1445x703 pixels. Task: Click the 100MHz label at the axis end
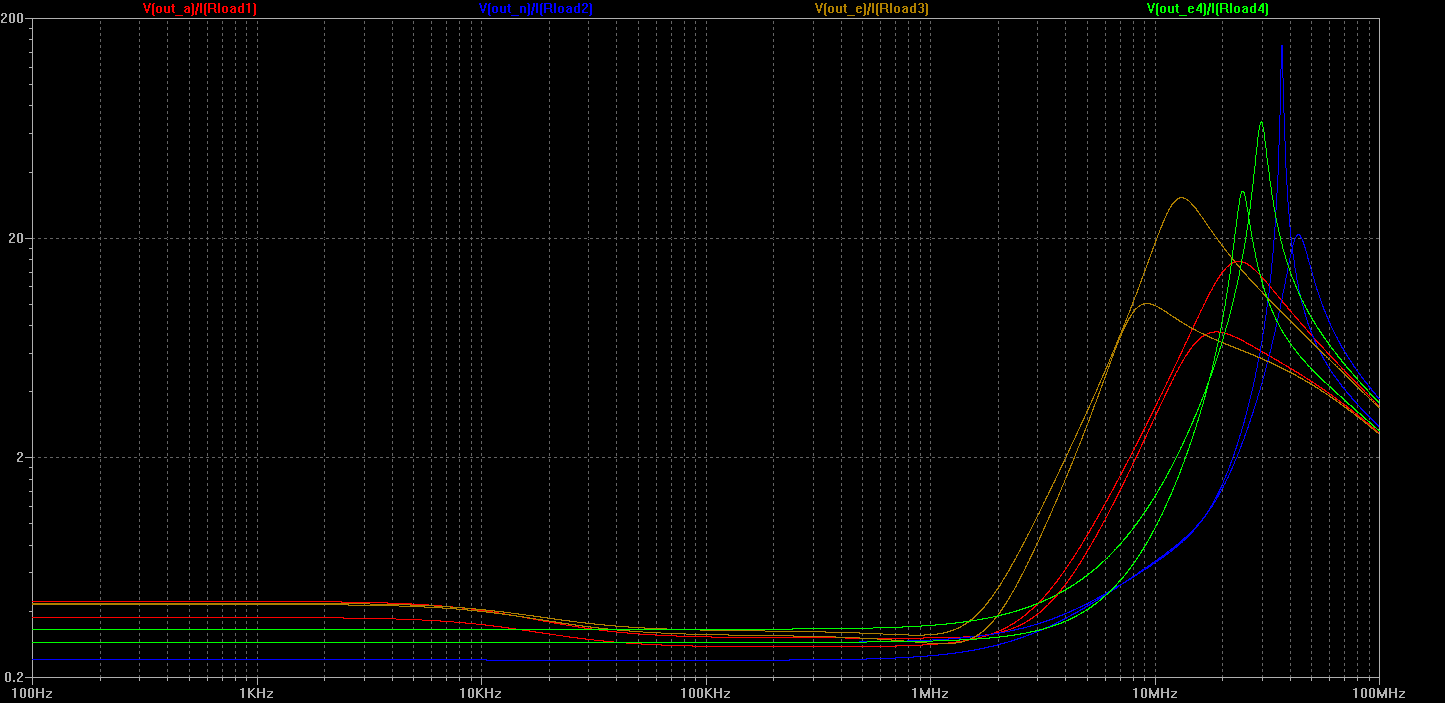[1377, 692]
